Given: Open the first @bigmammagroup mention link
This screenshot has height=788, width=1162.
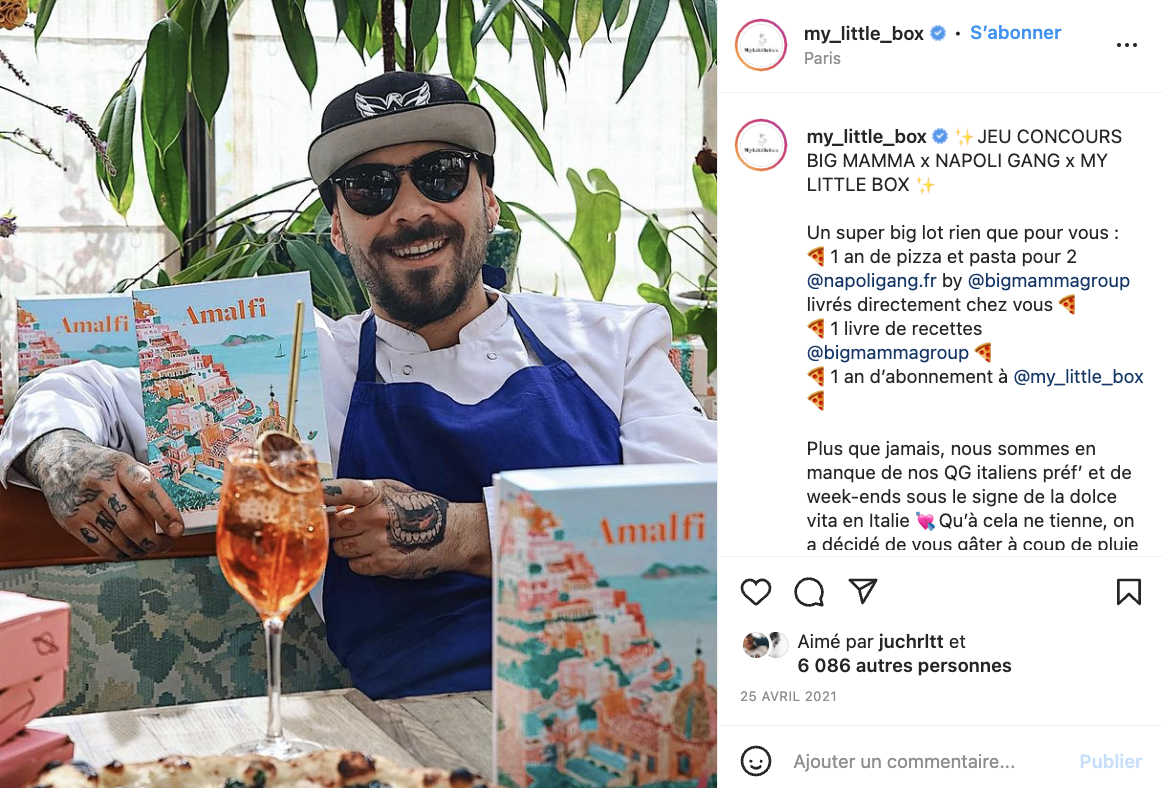Looking at the screenshot, I should point(1049,281).
